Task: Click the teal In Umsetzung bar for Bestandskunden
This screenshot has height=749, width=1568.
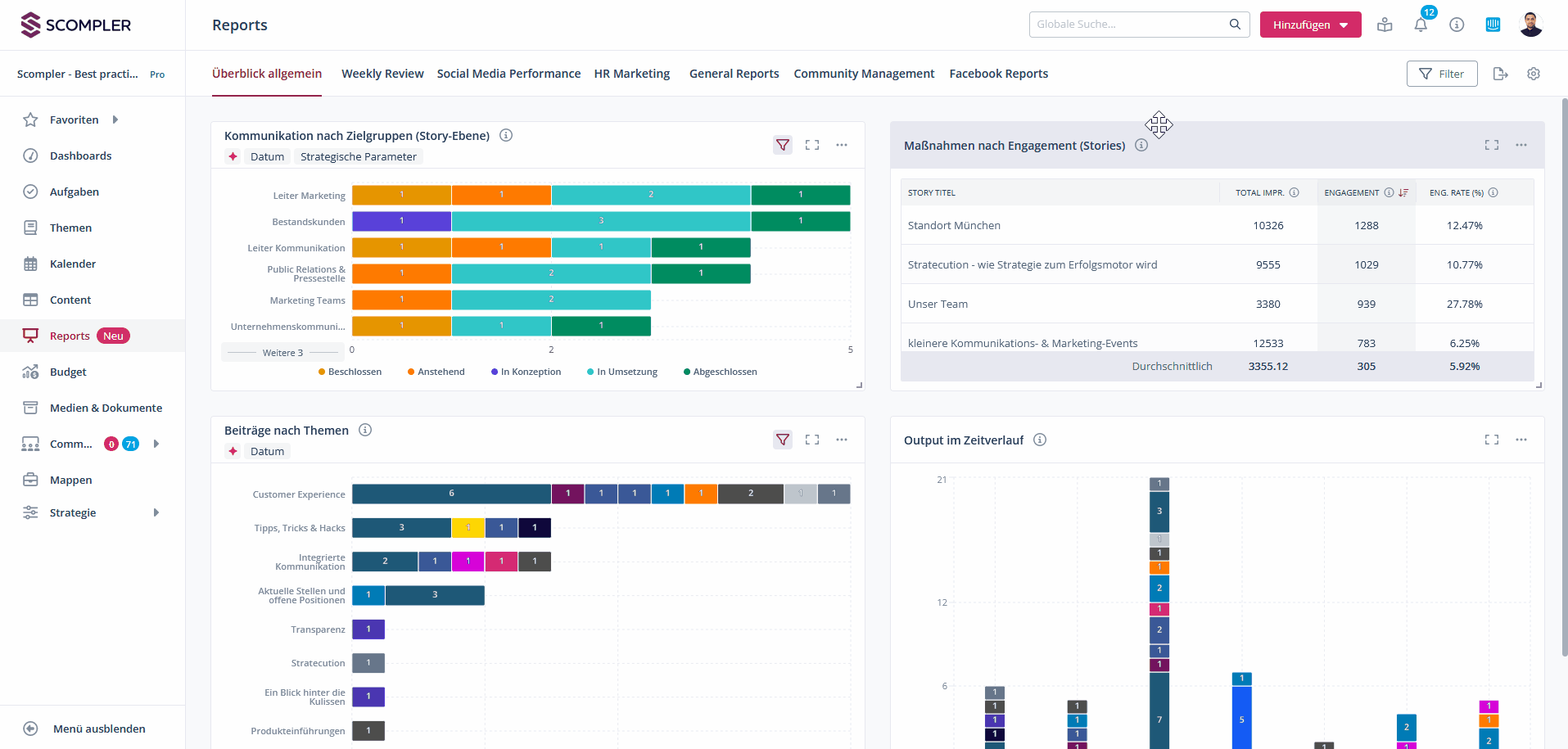Action: [x=600, y=221]
